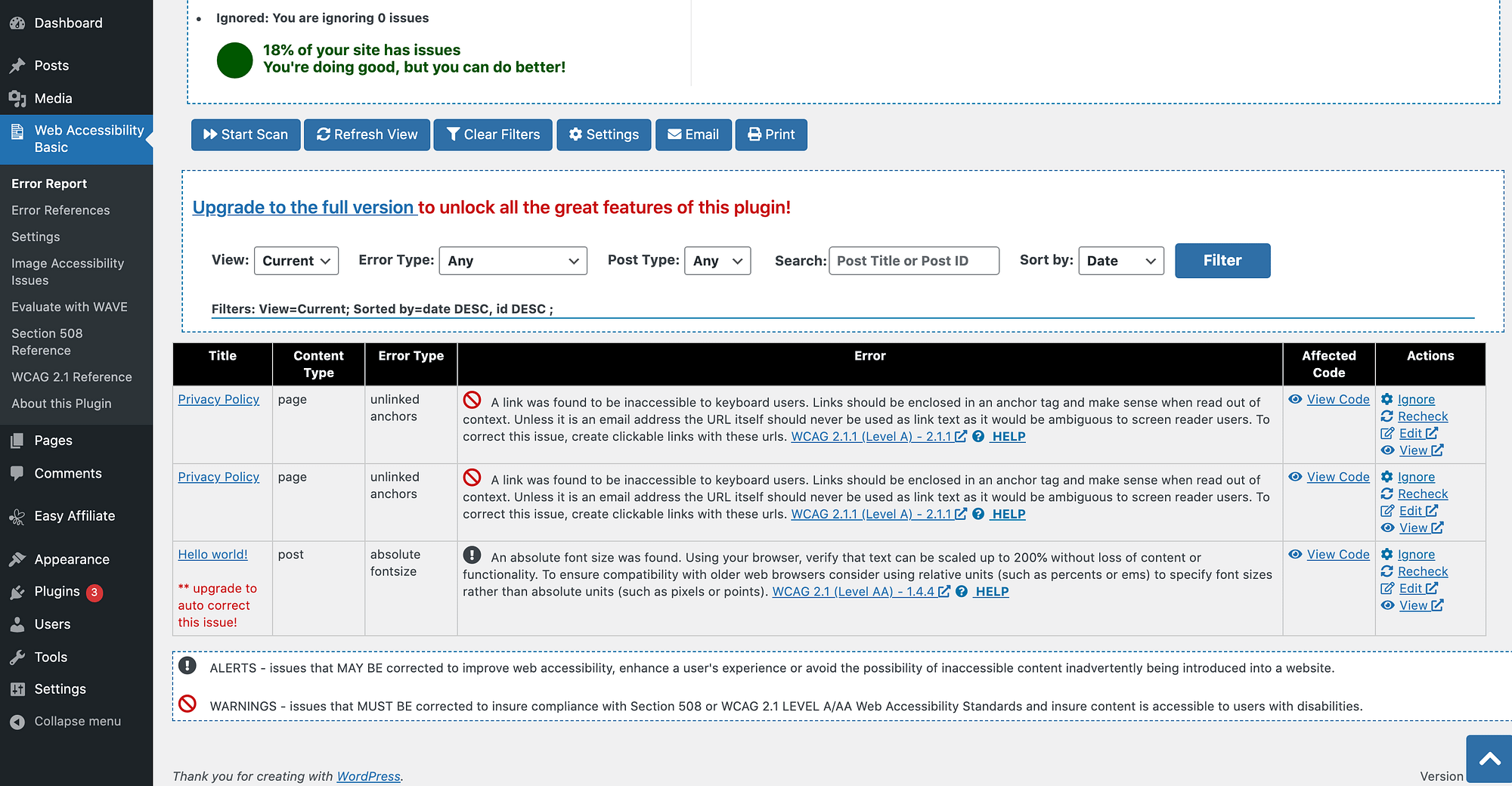
Task: Open the Sort by Date dropdown
Action: [x=1121, y=261]
